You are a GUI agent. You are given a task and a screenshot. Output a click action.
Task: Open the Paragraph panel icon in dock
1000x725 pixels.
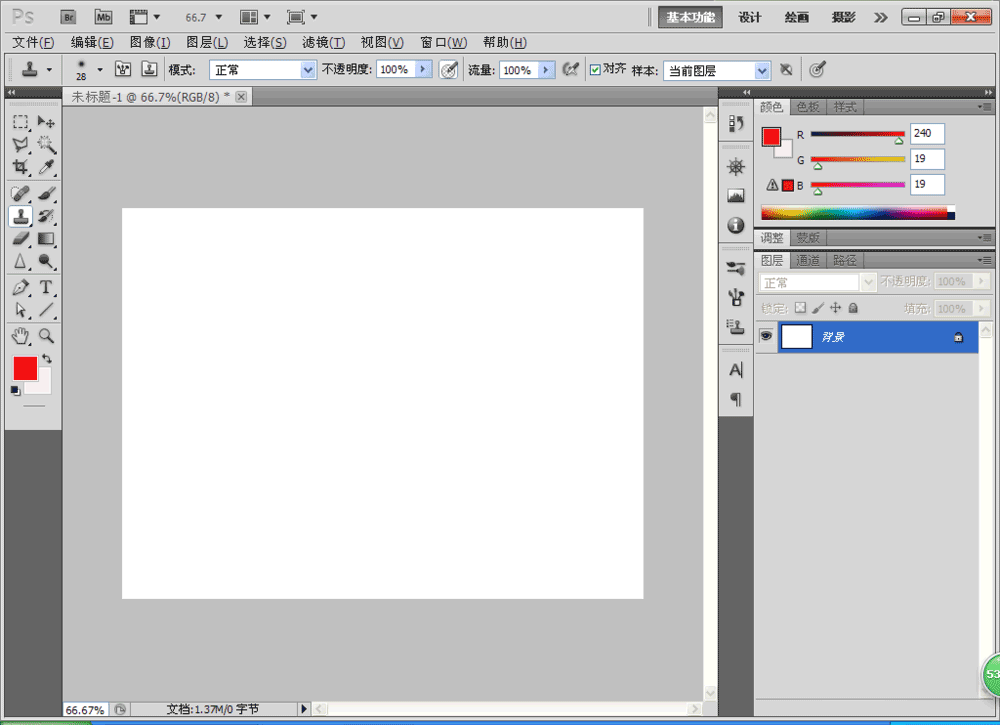pos(736,399)
